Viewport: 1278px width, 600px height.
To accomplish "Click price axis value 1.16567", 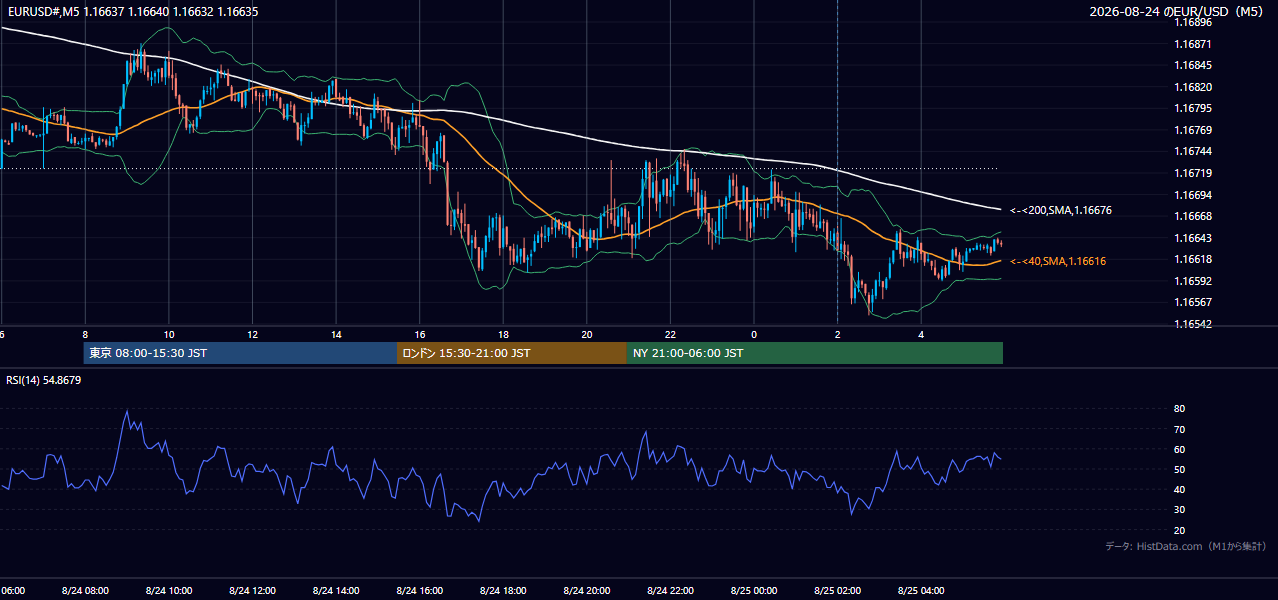I will pyautogui.click(x=1195, y=302).
